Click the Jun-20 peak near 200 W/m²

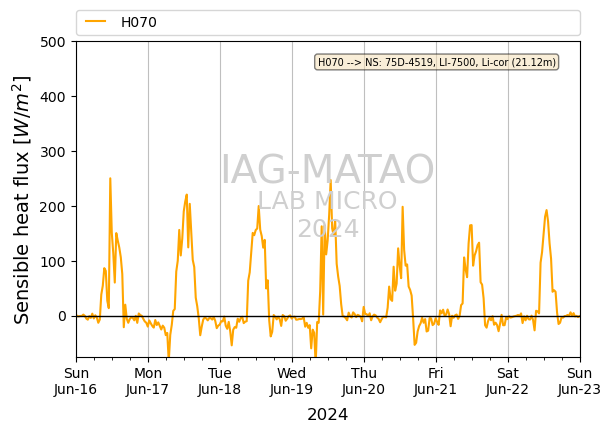point(403,207)
